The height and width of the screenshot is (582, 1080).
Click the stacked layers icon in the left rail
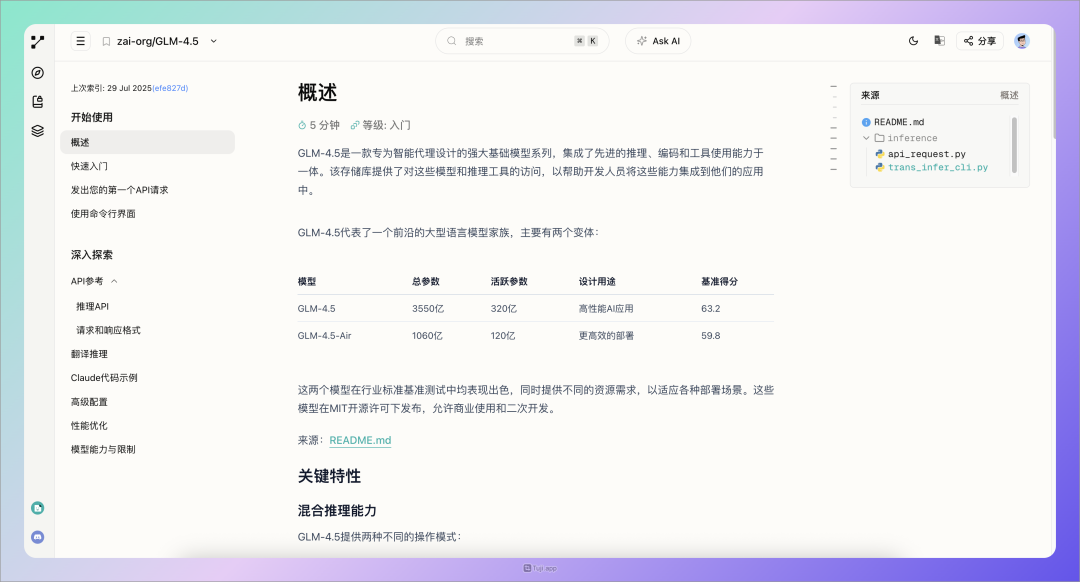38,131
